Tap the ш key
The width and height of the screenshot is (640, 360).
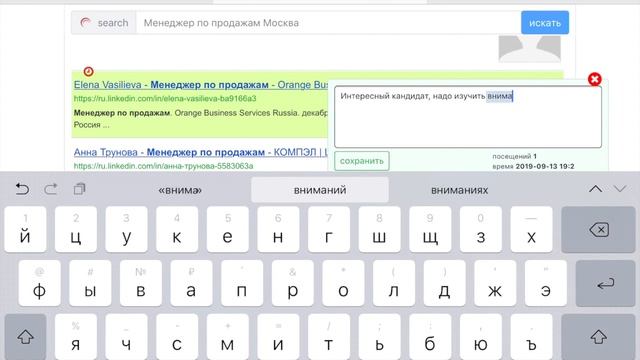click(380, 230)
